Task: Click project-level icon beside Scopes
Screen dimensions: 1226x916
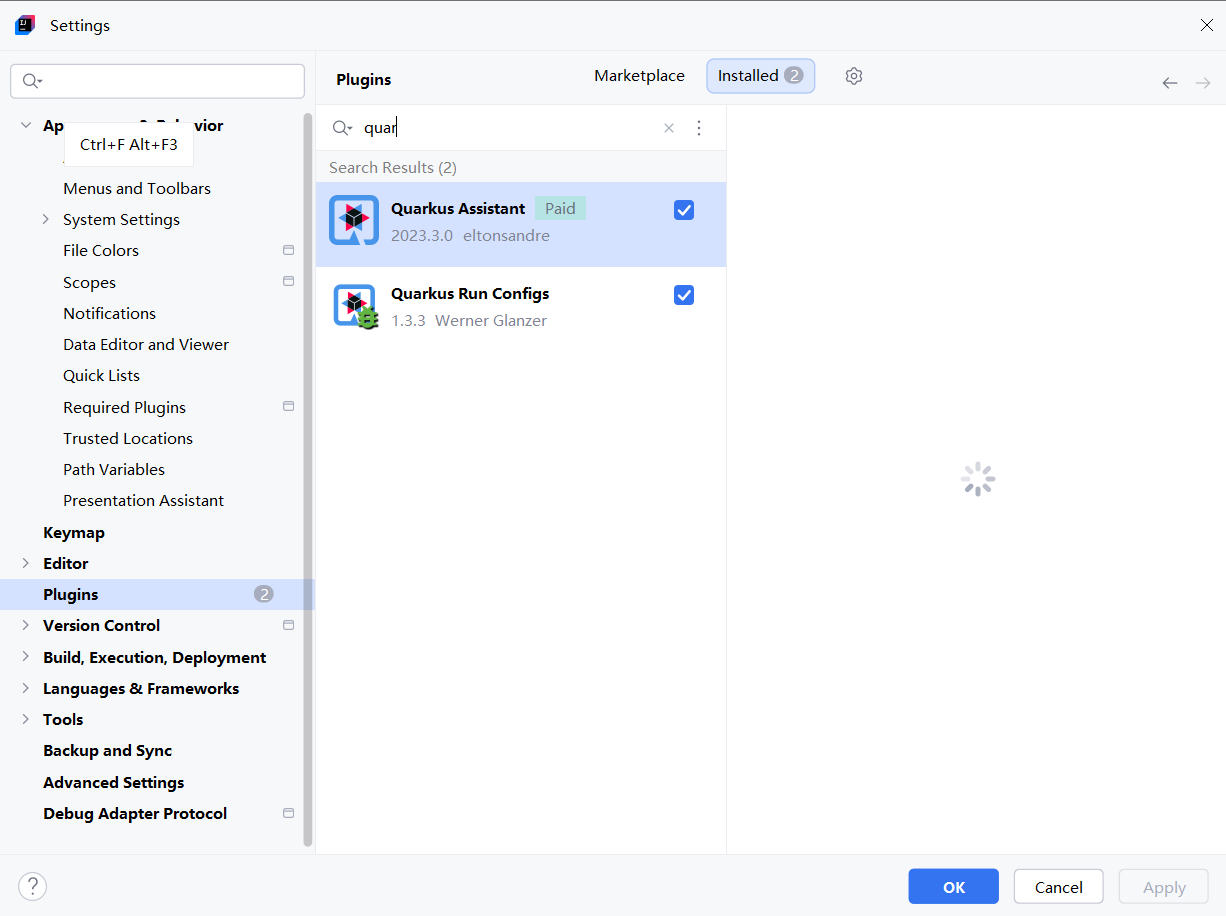Action: tap(289, 282)
